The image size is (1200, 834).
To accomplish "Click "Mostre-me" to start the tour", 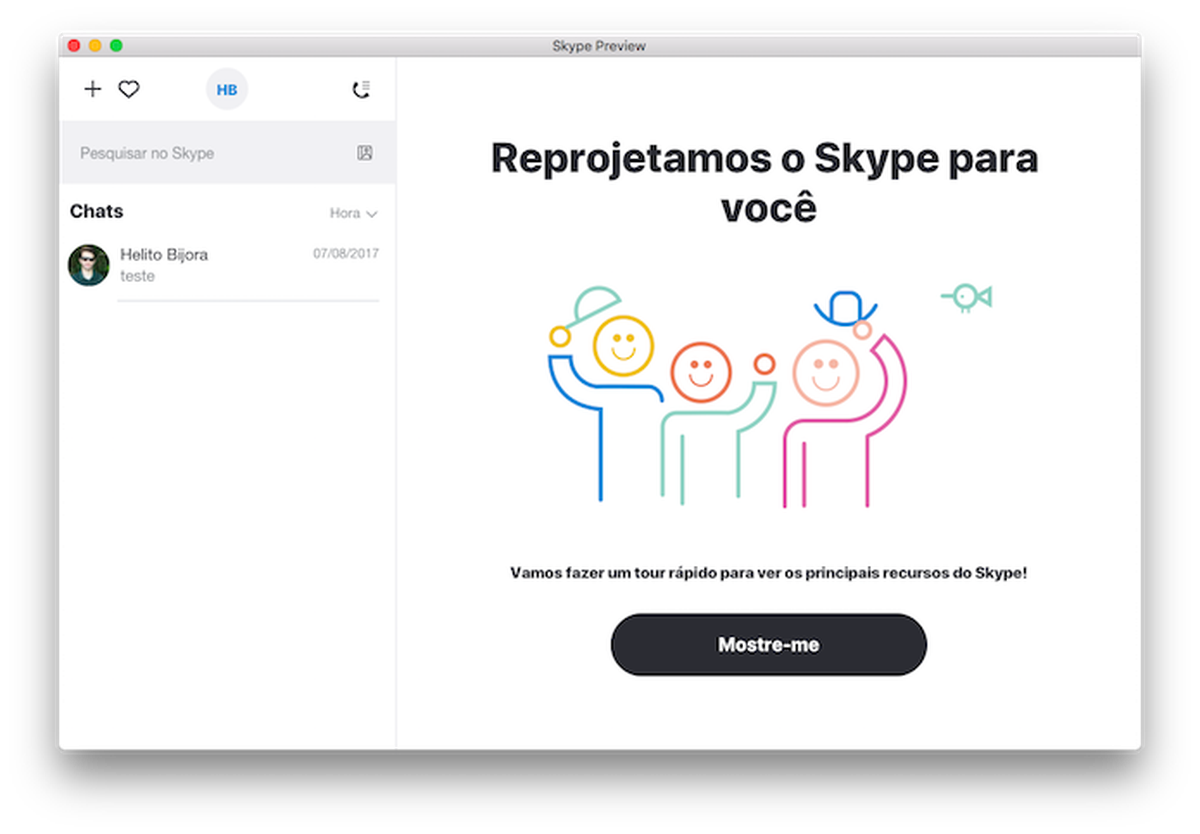I will pyautogui.click(x=768, y=644).
